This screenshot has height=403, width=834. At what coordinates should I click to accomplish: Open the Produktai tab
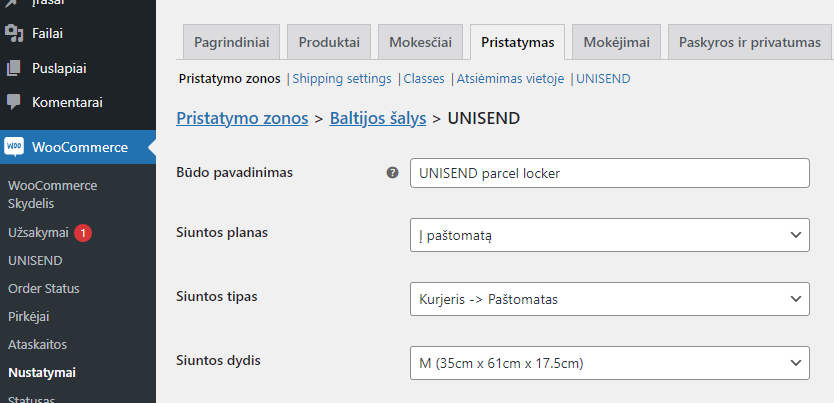(329, 42)
